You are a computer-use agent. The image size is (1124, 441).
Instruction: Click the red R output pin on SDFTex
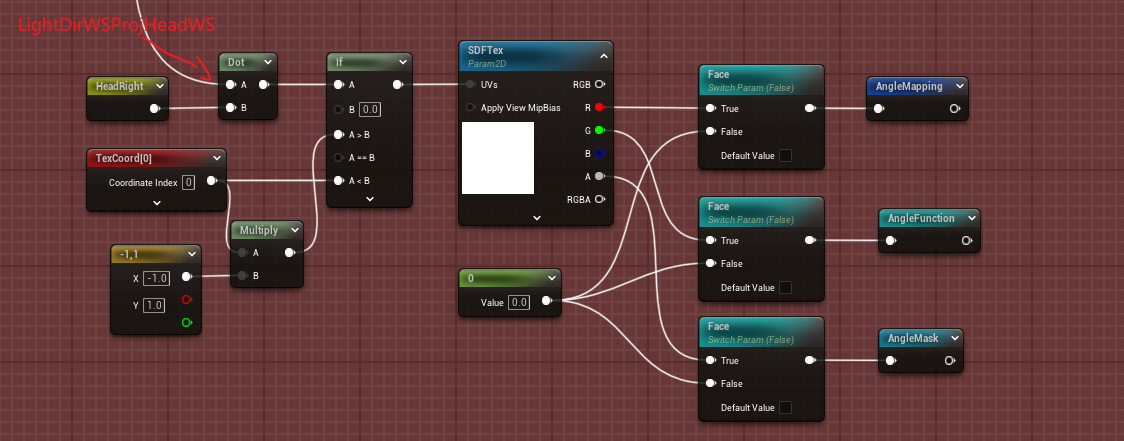click(599, 107)
